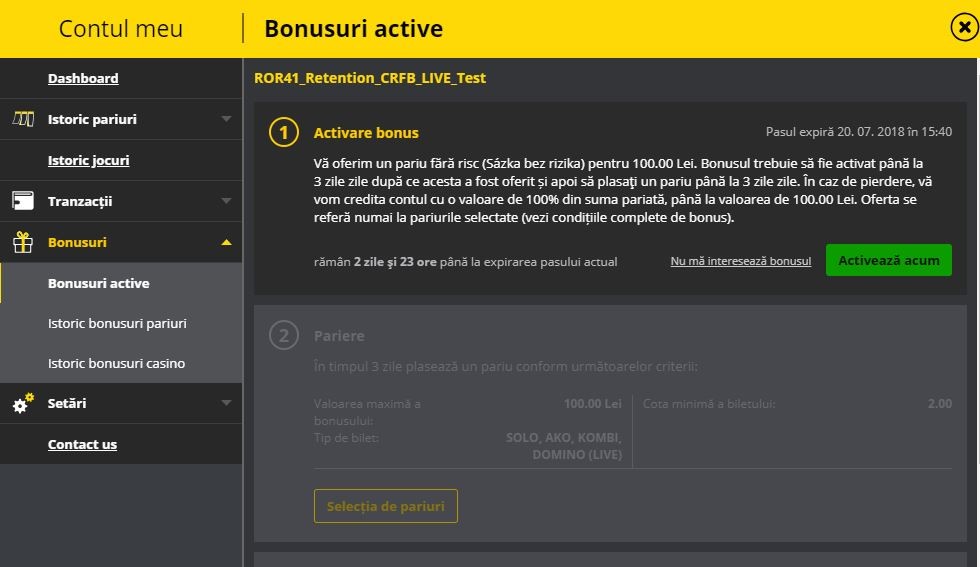Close the account panel with X
Screen dimensions: 980x567
[963, 28]
